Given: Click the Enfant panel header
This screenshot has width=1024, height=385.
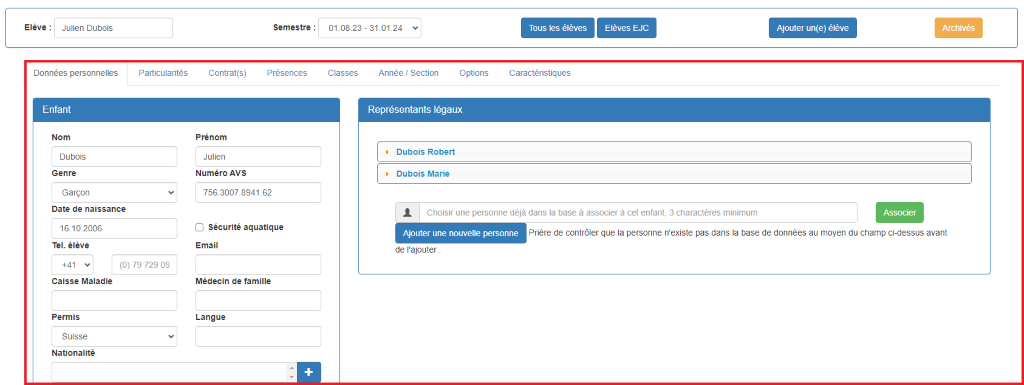Looking at the screenshot, I should pos(187,110).
